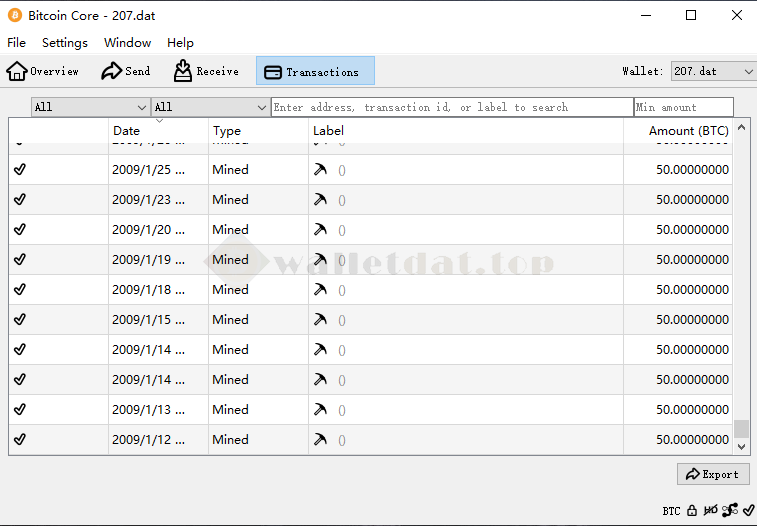Click pickaxe icon on the 2009/1/25 row

[320, 169]
